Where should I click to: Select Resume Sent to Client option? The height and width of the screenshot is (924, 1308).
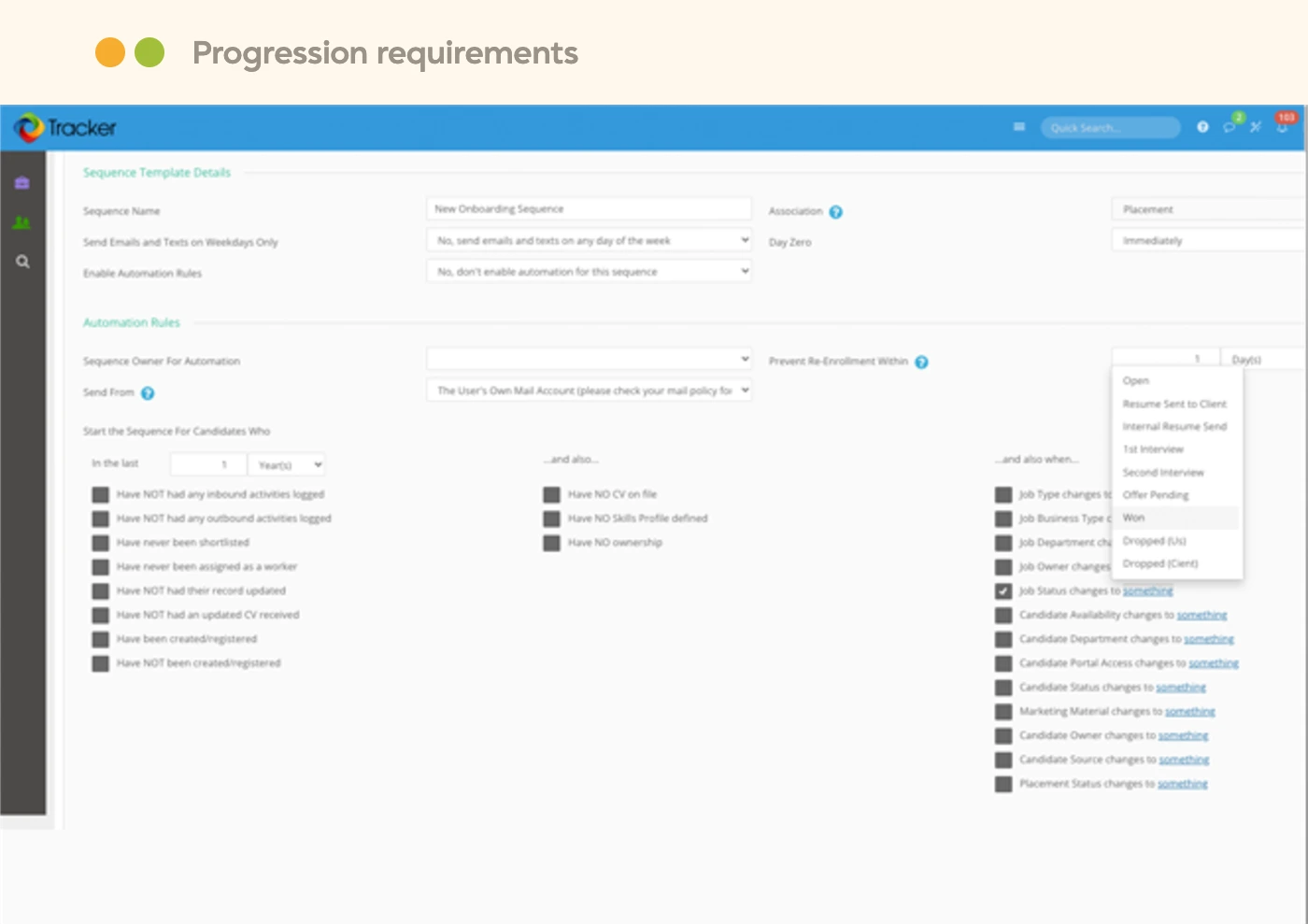click(x=1177, y=404)
